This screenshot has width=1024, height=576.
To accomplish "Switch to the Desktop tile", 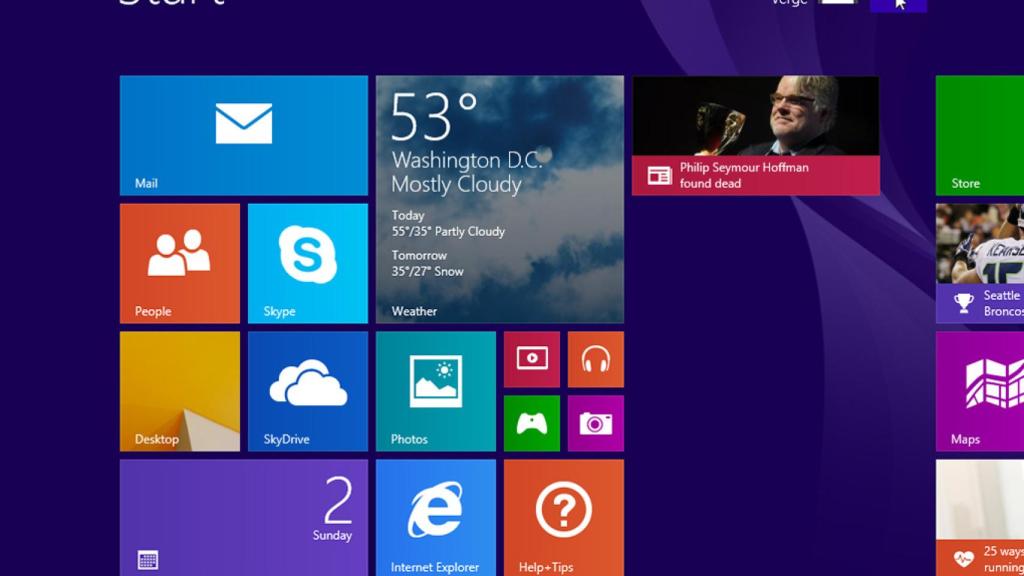I will pyautogui.click(x=179, y=390).
